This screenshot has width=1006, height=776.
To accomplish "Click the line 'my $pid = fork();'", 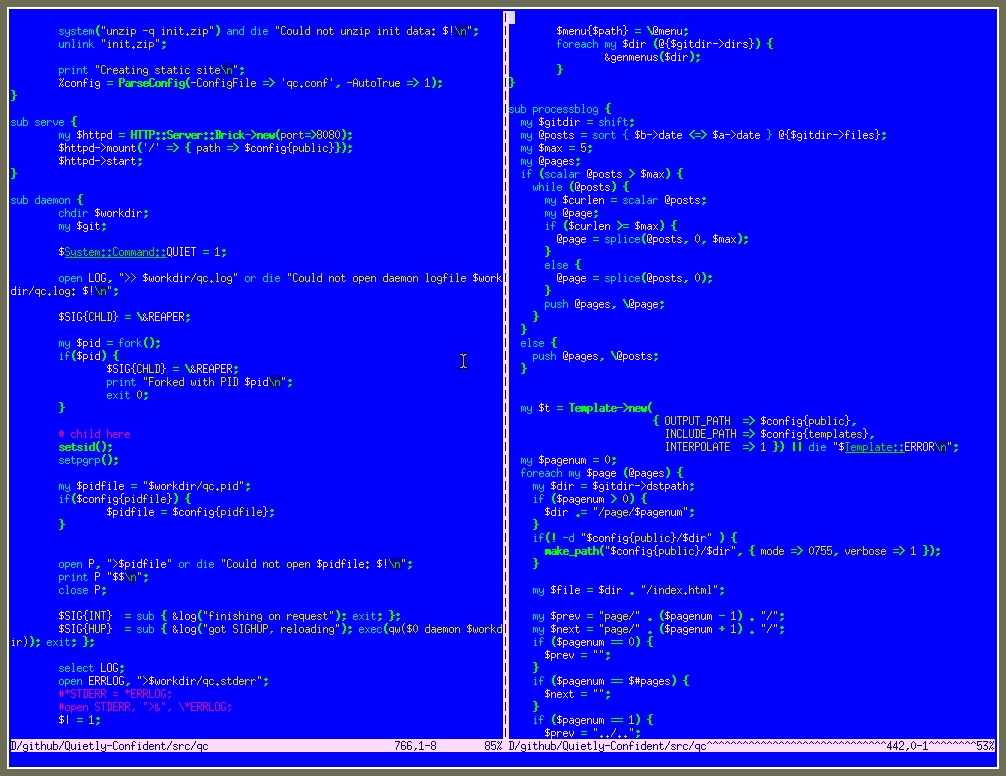I will (109, 343).
